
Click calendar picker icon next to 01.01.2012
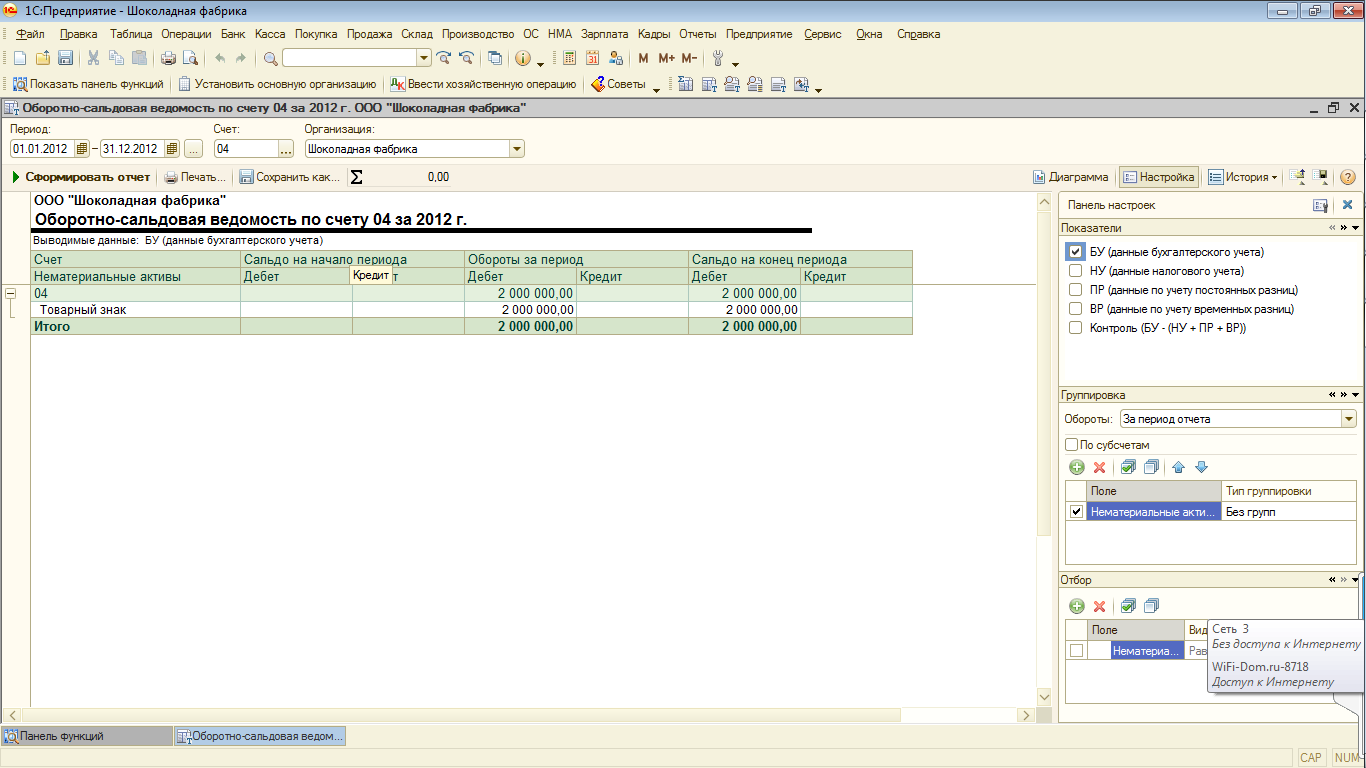click(x=82, y=149)
